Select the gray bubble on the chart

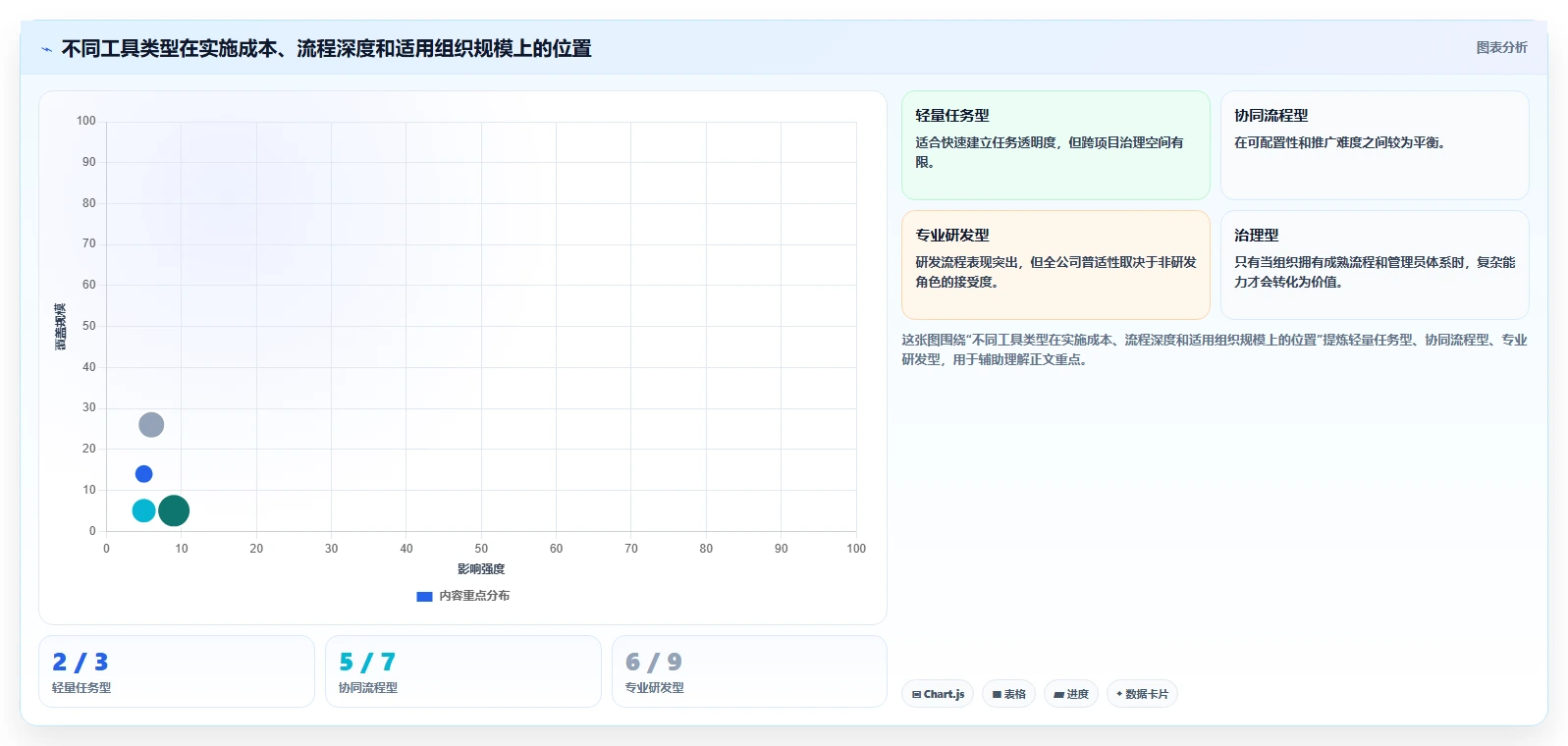(151, 425)
